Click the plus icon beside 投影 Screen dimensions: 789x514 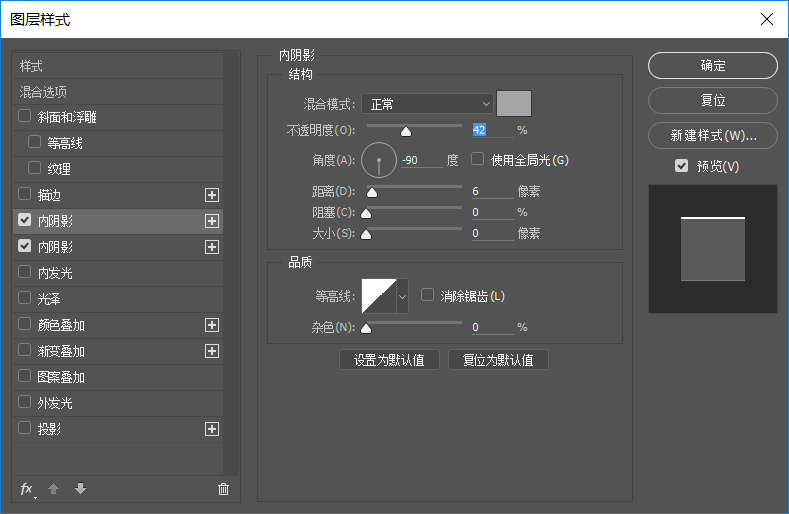[211, 429]
